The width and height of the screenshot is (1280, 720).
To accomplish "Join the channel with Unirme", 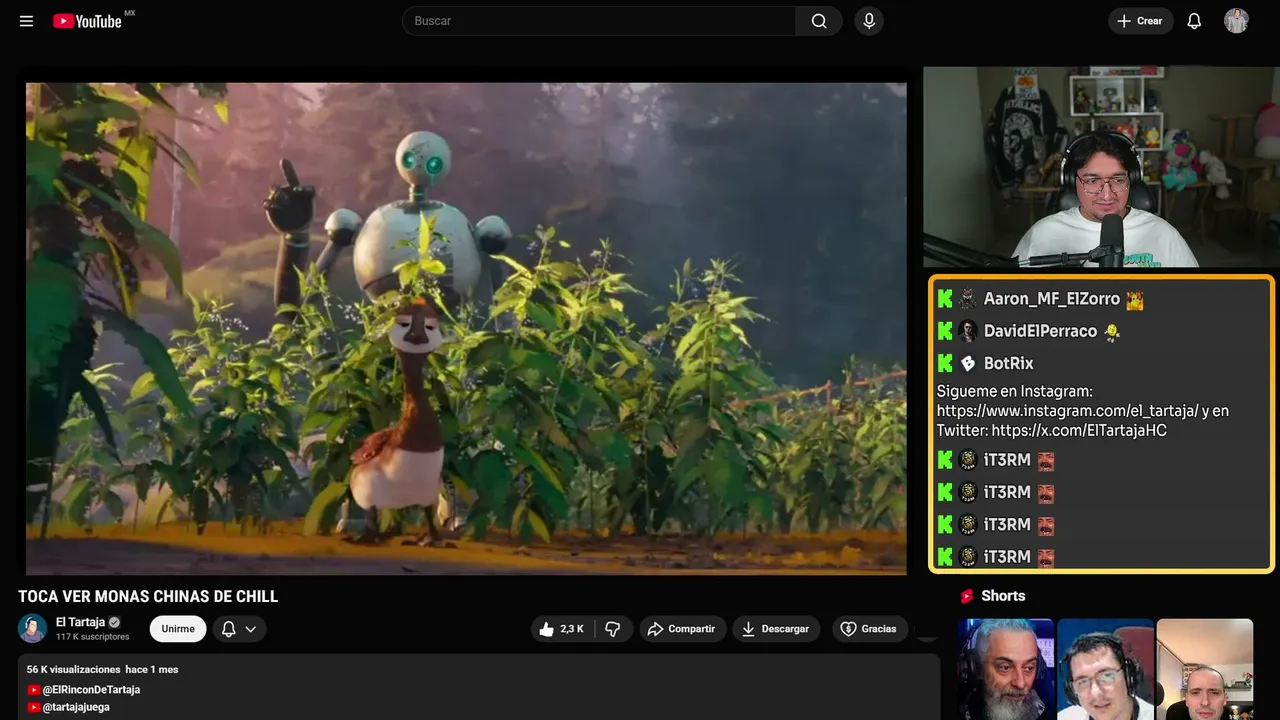I will 178,629.
